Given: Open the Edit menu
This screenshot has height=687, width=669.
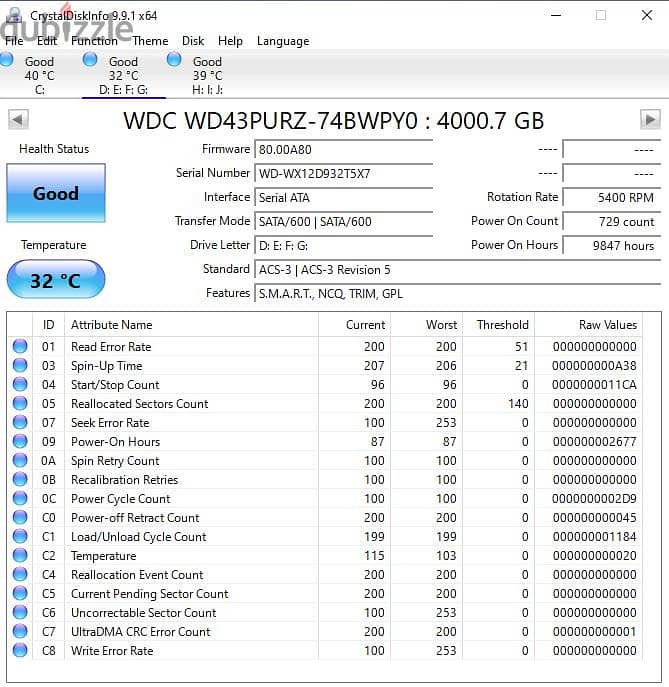Looking at the screenshot, I should (x=47, y=41).
